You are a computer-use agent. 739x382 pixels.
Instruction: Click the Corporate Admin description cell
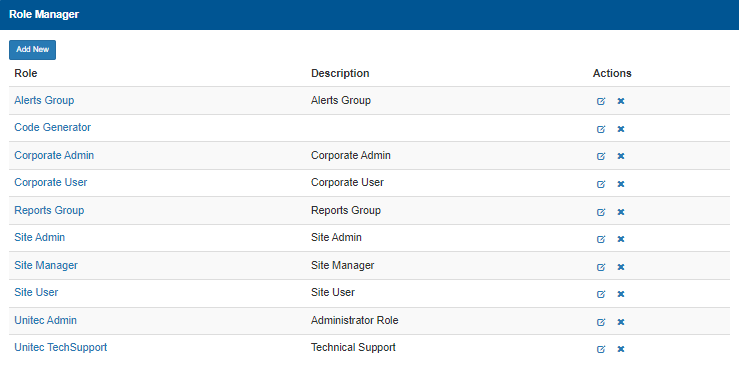(351, 155)
